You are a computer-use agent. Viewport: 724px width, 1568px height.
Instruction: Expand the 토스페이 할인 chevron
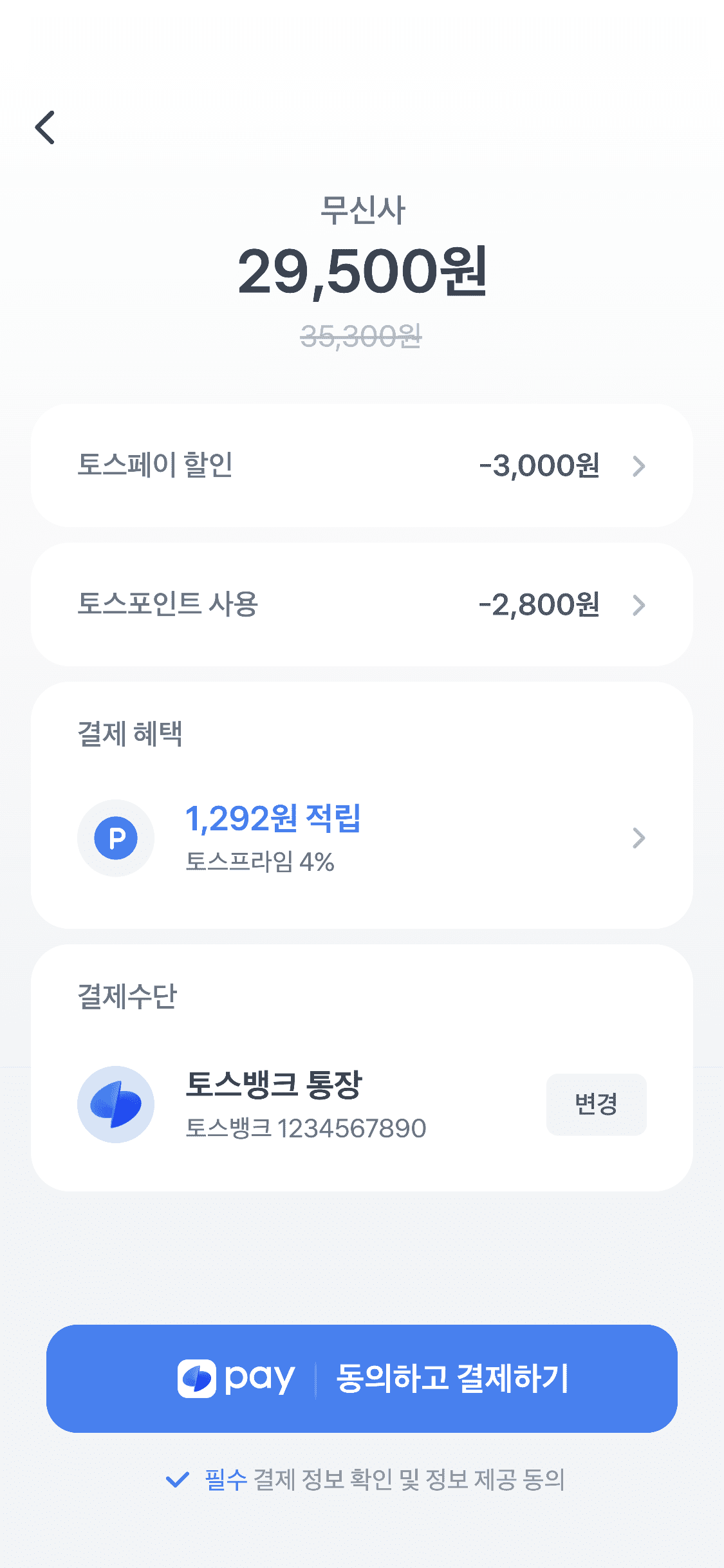(638, 466)
